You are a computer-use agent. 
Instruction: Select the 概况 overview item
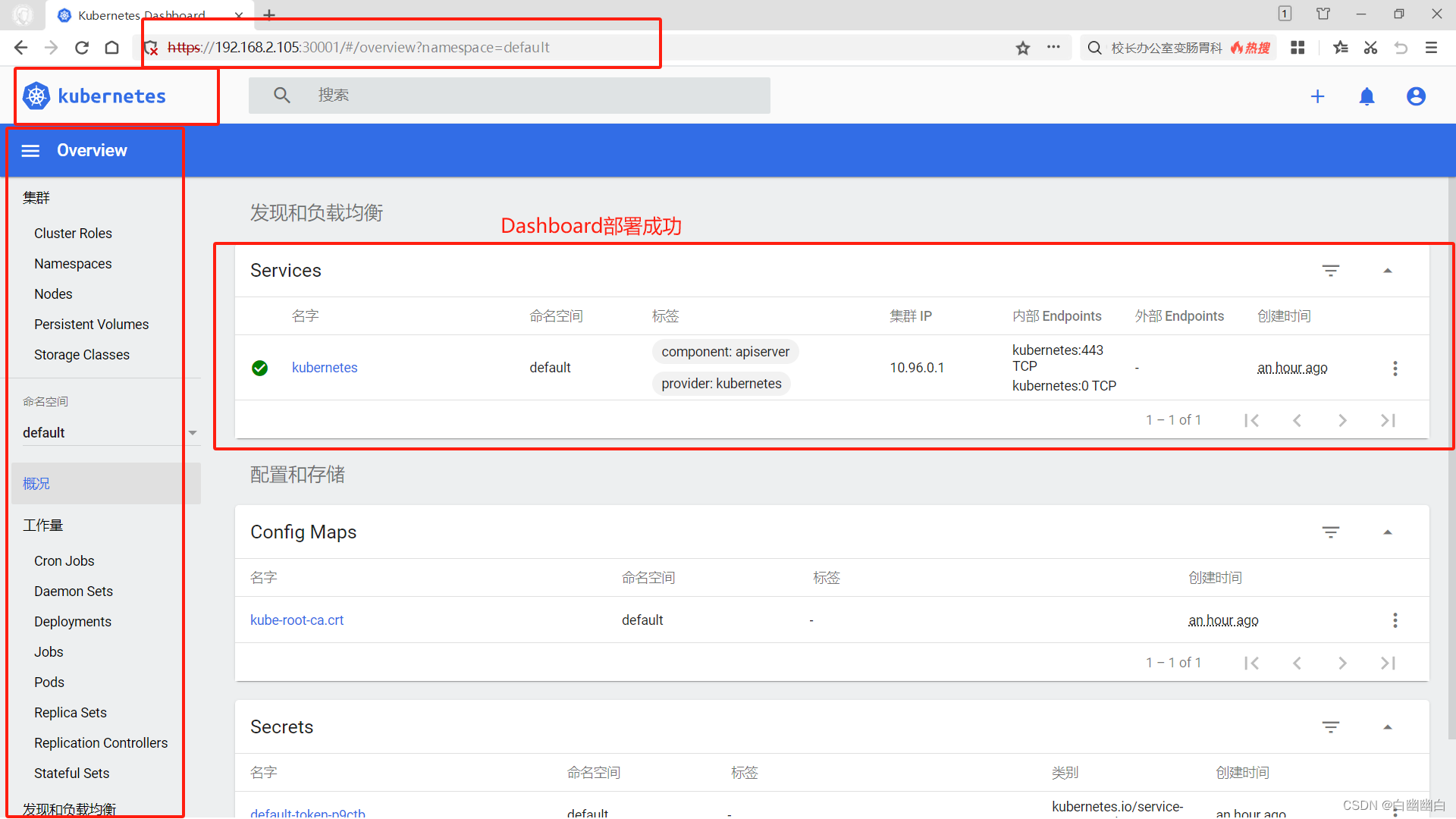click(x=106, y=484)
